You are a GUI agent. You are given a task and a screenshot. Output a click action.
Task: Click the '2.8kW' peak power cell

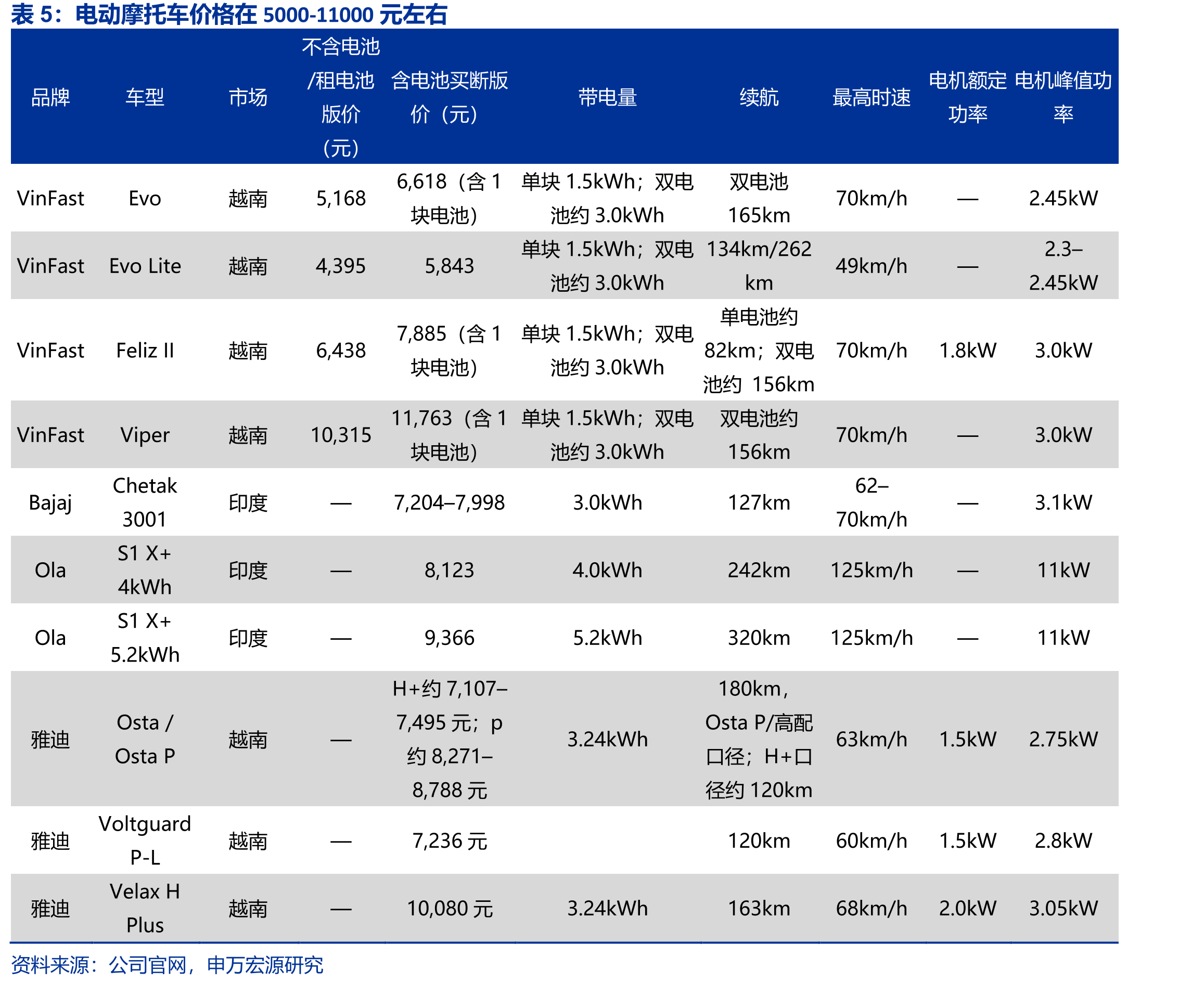(x=1063, y=841)
